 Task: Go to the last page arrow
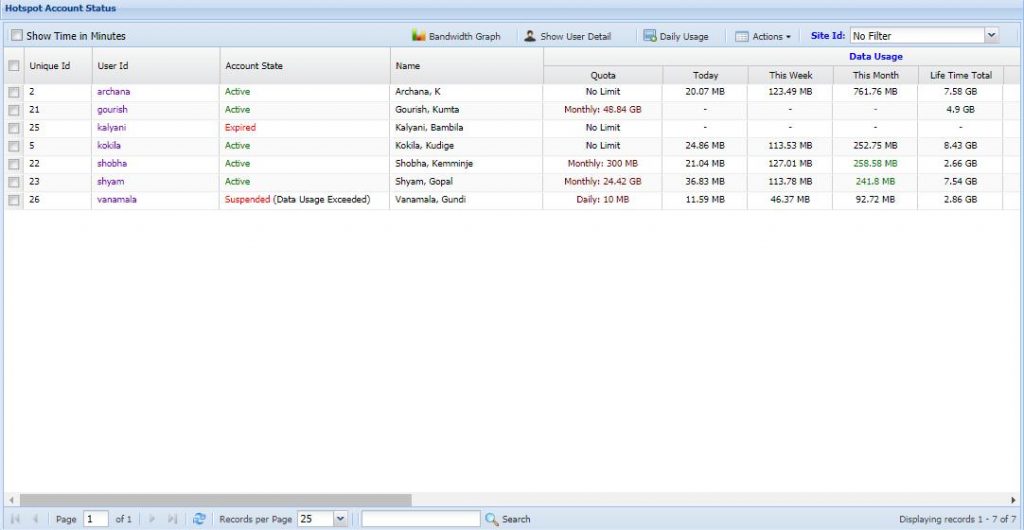[172, 519]
